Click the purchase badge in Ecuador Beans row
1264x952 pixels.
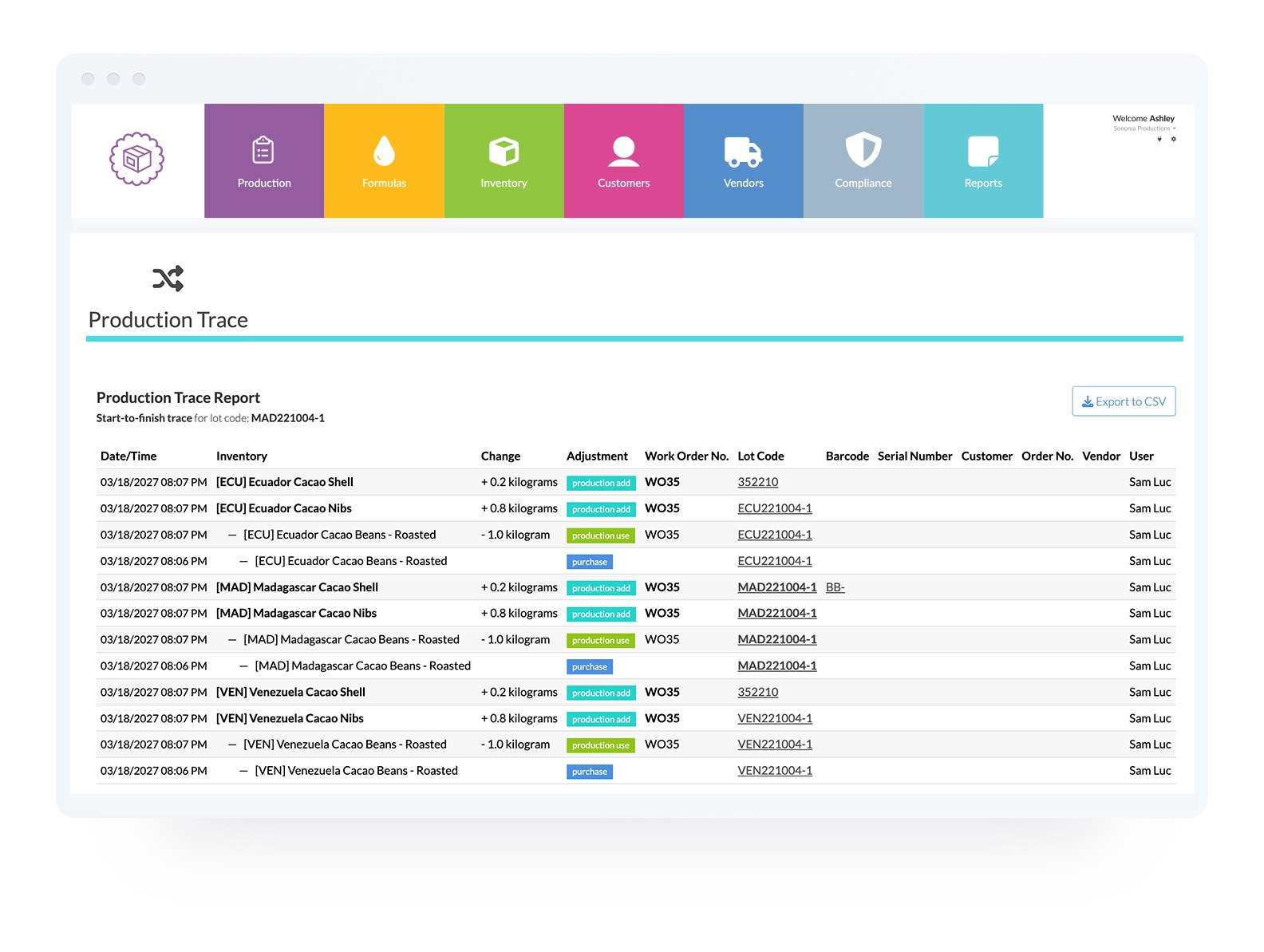(590, 562)
